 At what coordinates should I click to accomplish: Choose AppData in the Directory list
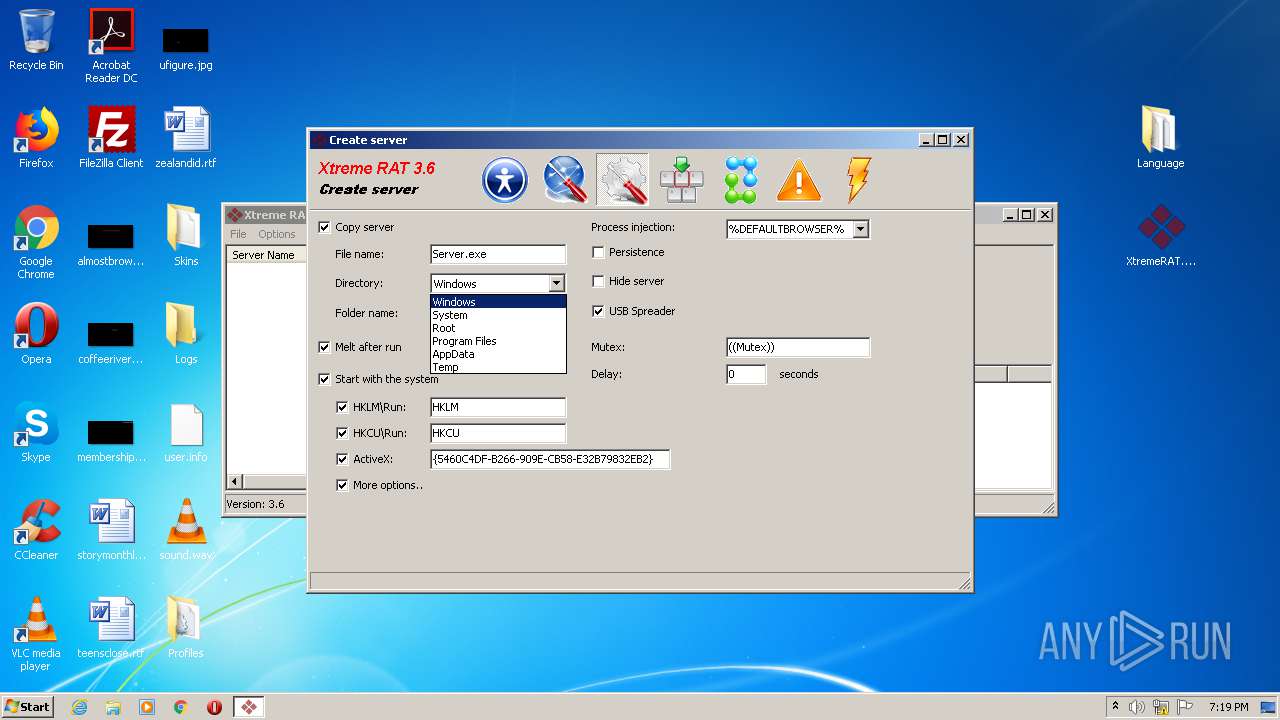(498, 354)
